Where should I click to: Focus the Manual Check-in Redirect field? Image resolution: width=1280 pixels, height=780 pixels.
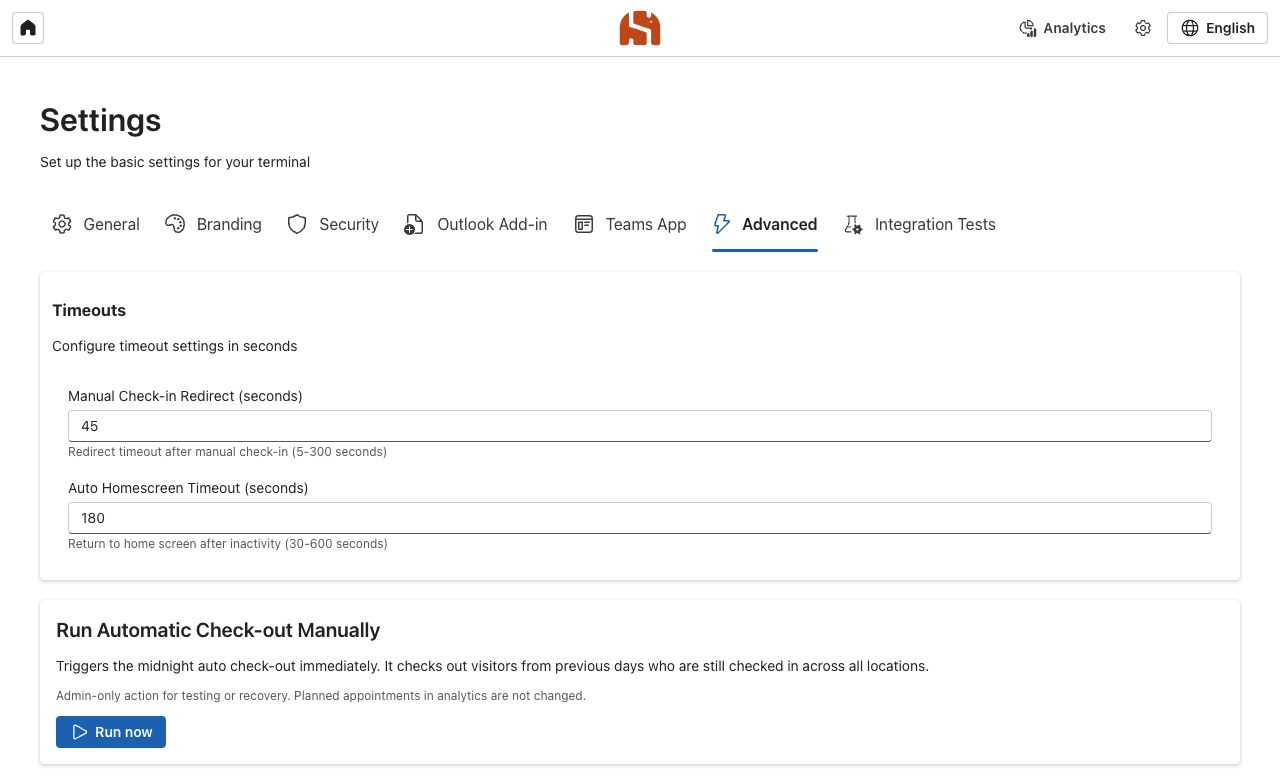tap(640, 426)
